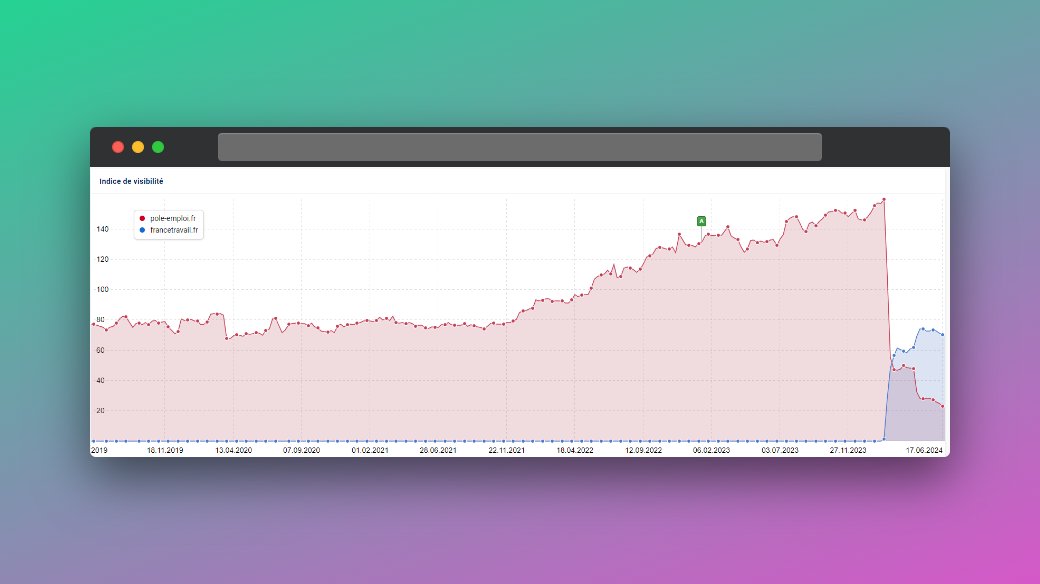Click the gray browser address bar
Image resolution: width=1040 pixels, height=584 pixels.
click(520, 147)
